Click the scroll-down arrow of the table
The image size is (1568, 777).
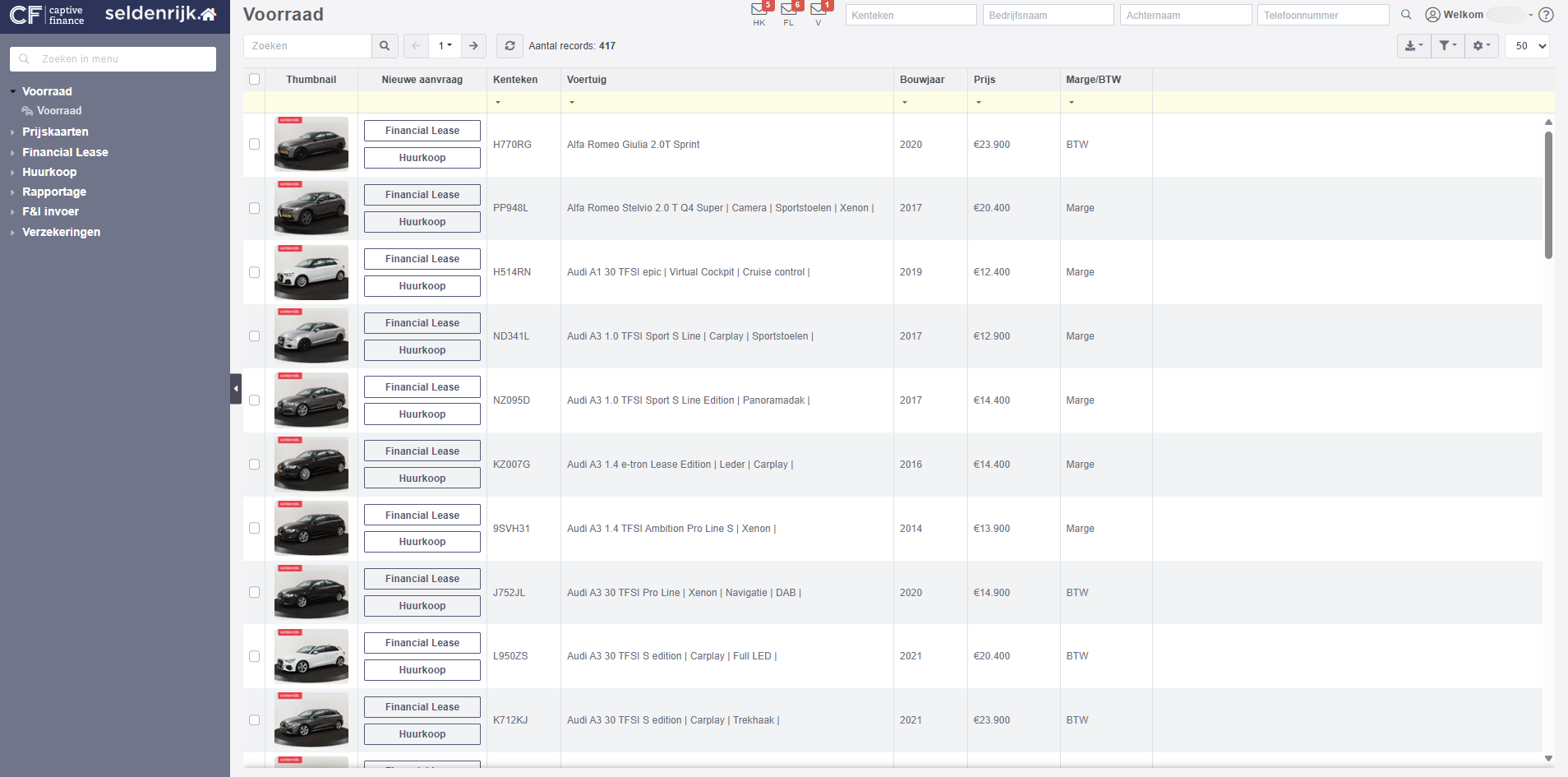pos(1548,758)
